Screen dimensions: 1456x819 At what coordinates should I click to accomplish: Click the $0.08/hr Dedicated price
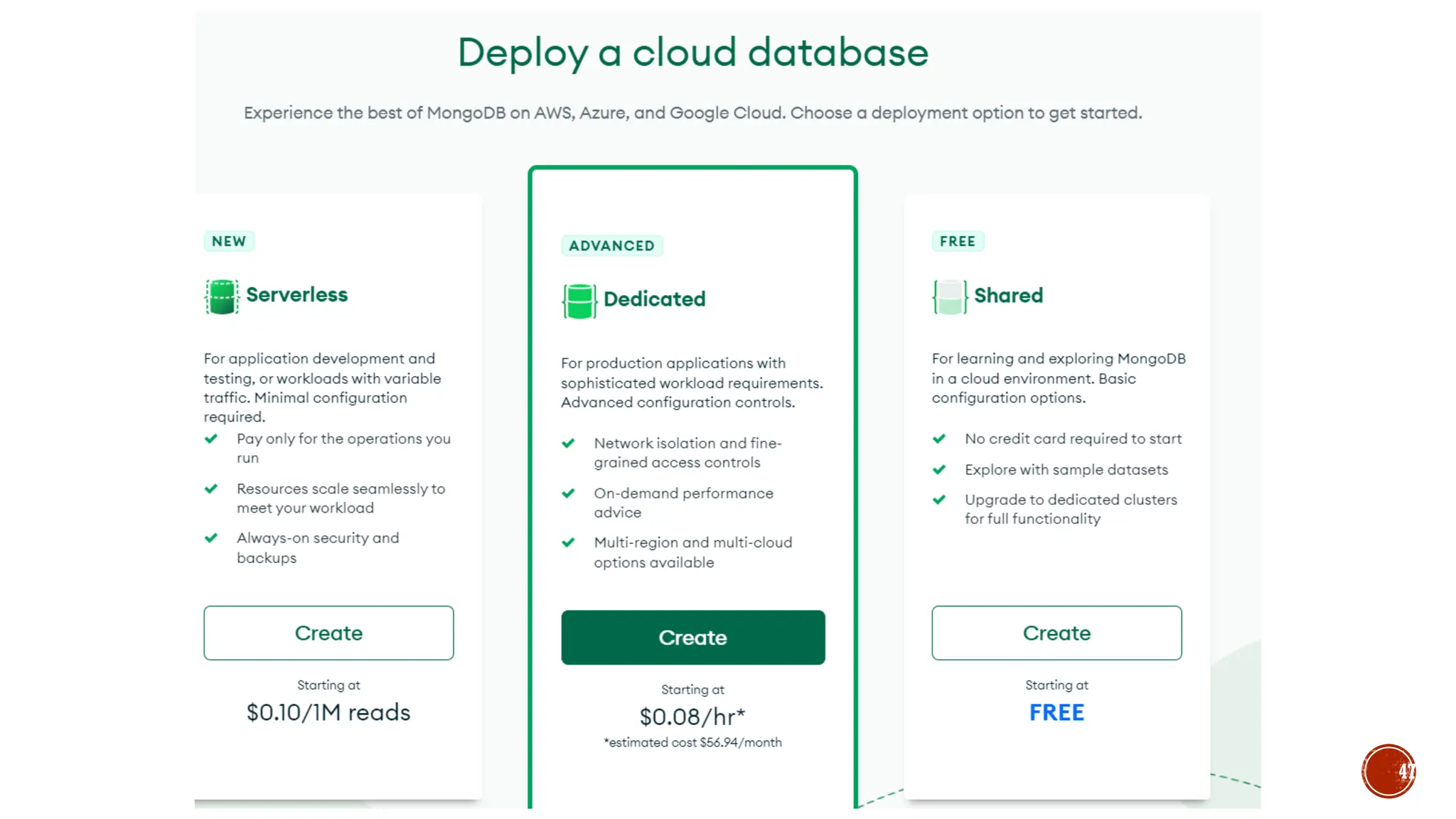click(x=692, y=717)
